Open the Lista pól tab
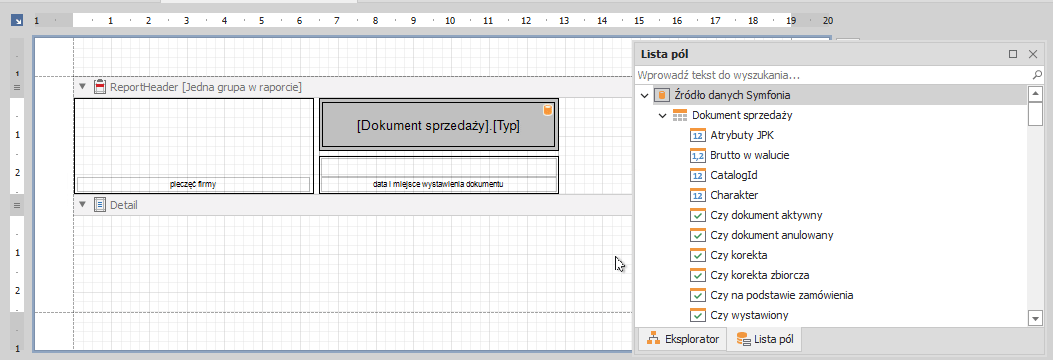The image size is (1053, 360). (x=764, y=339)
